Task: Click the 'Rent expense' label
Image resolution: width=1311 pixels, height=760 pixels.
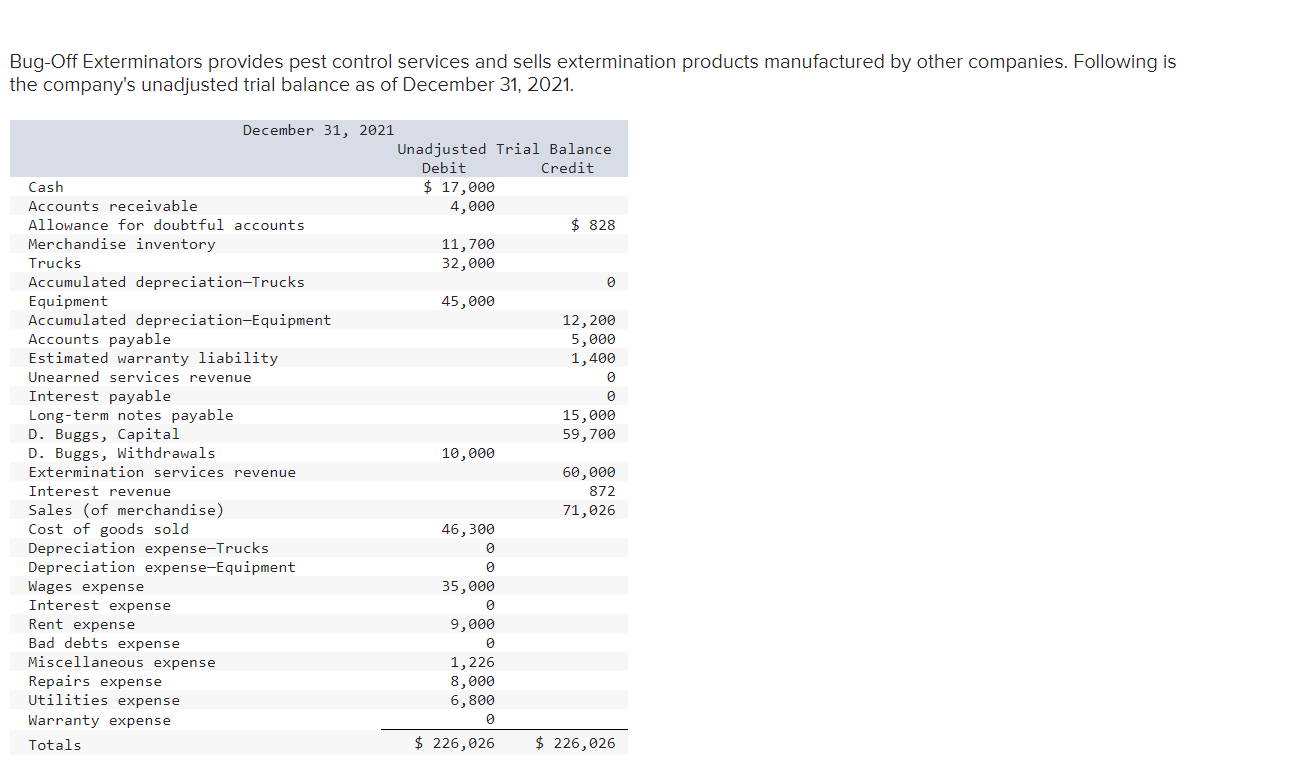Action: click(x=82, y=624)
